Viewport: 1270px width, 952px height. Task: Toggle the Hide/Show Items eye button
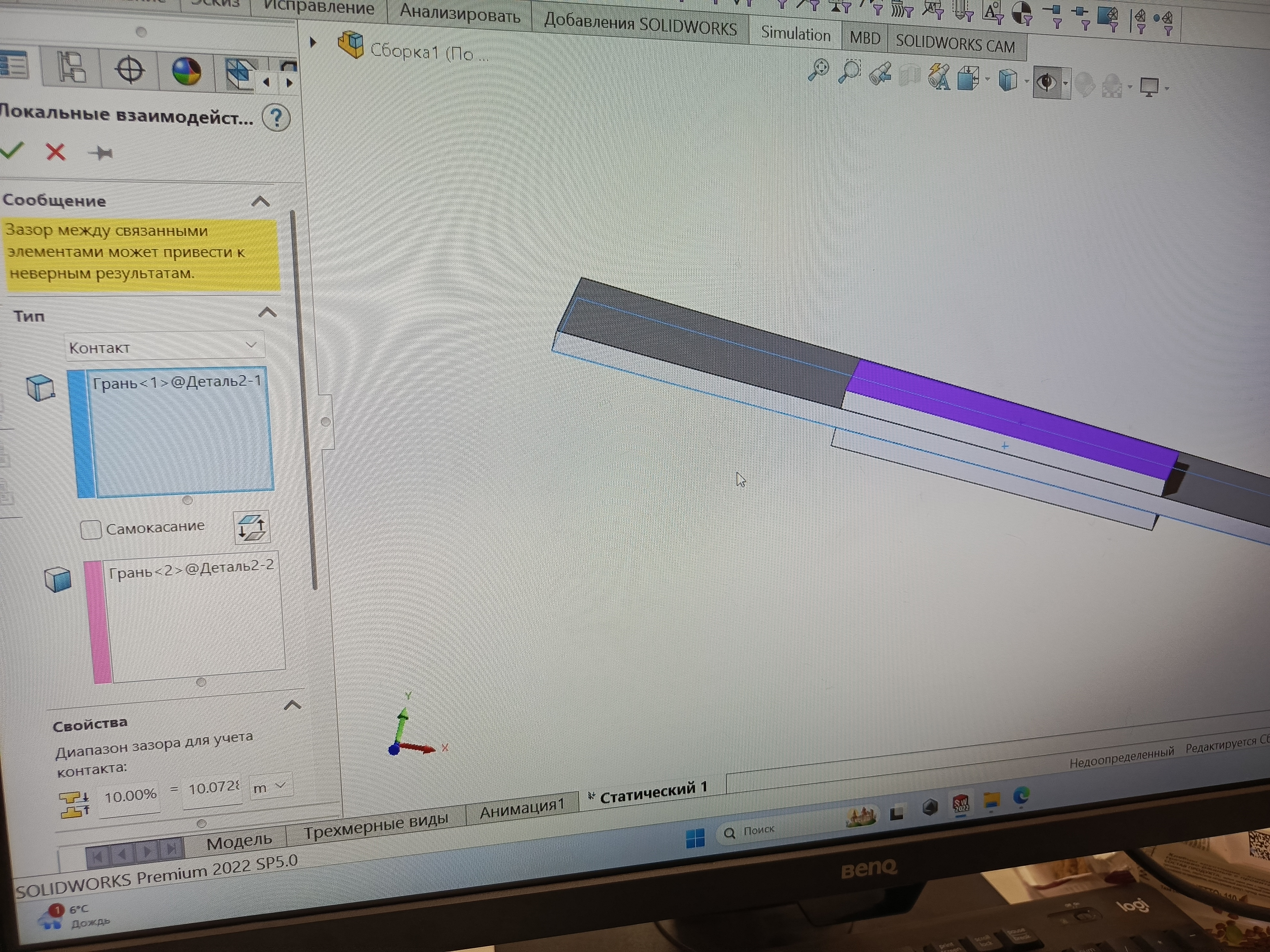coord(1046,83)
